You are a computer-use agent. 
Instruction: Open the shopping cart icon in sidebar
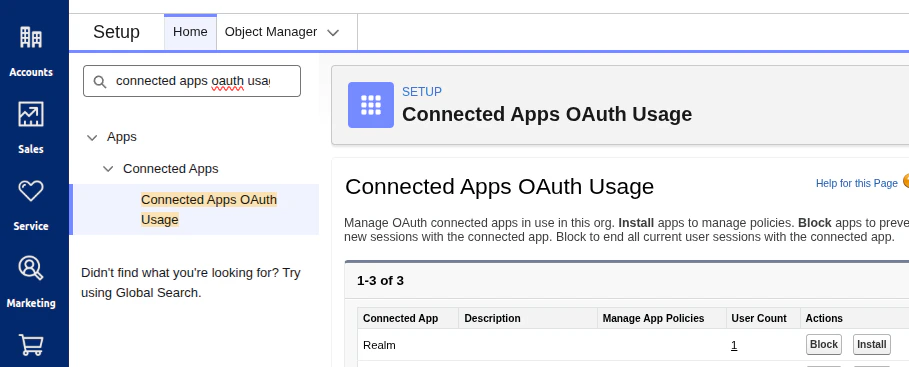point(31,345)
